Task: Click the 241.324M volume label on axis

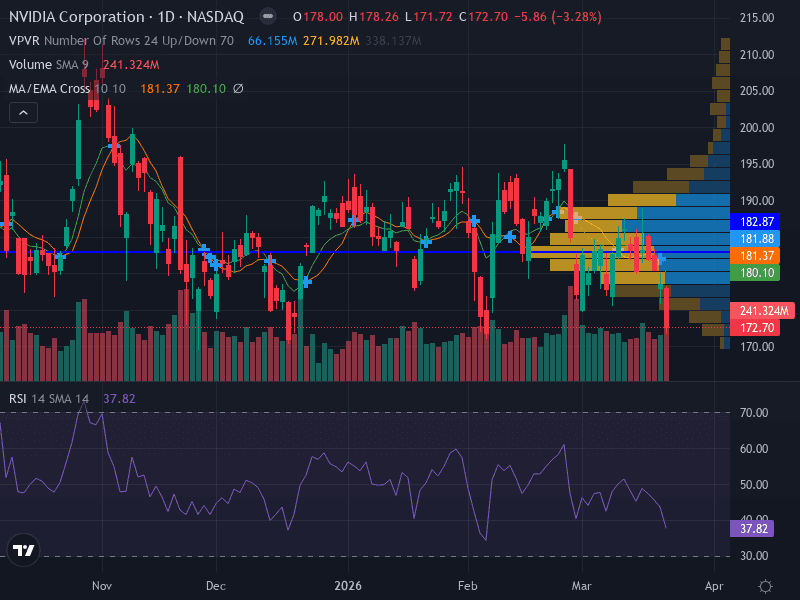Action: (x=762, y=311)
